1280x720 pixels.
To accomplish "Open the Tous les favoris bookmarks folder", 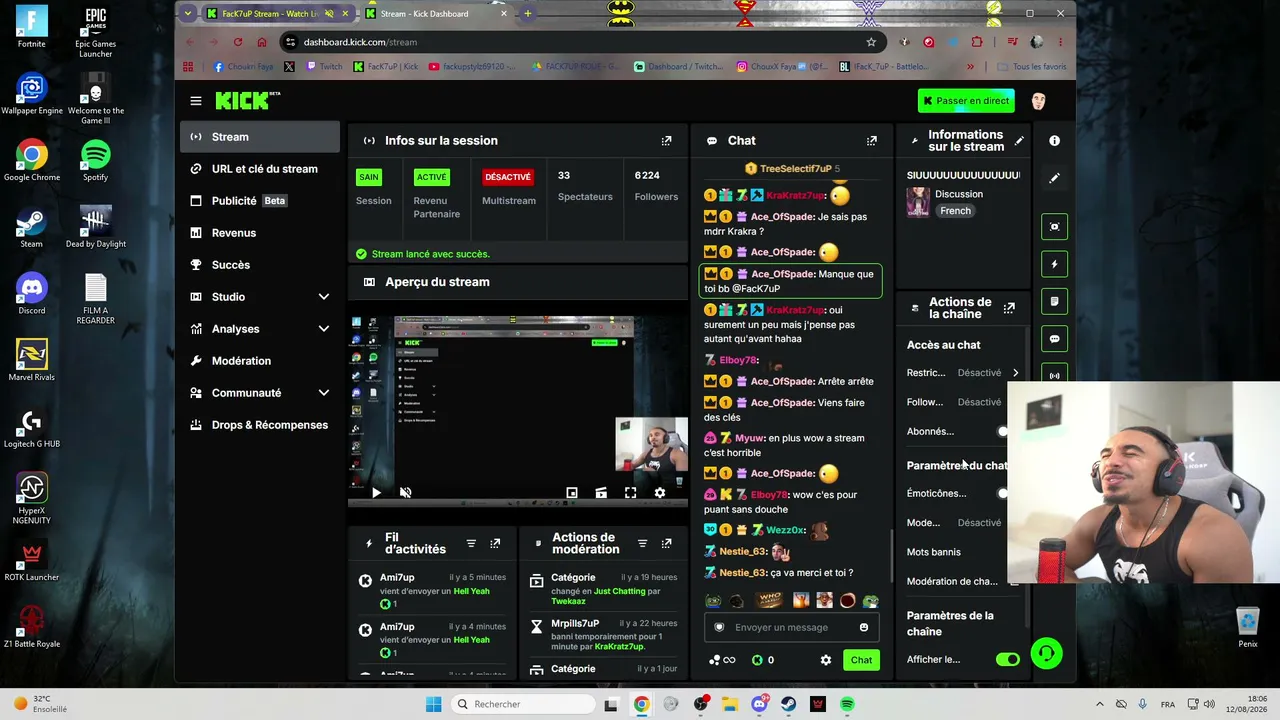I will tap(1031, 67).
